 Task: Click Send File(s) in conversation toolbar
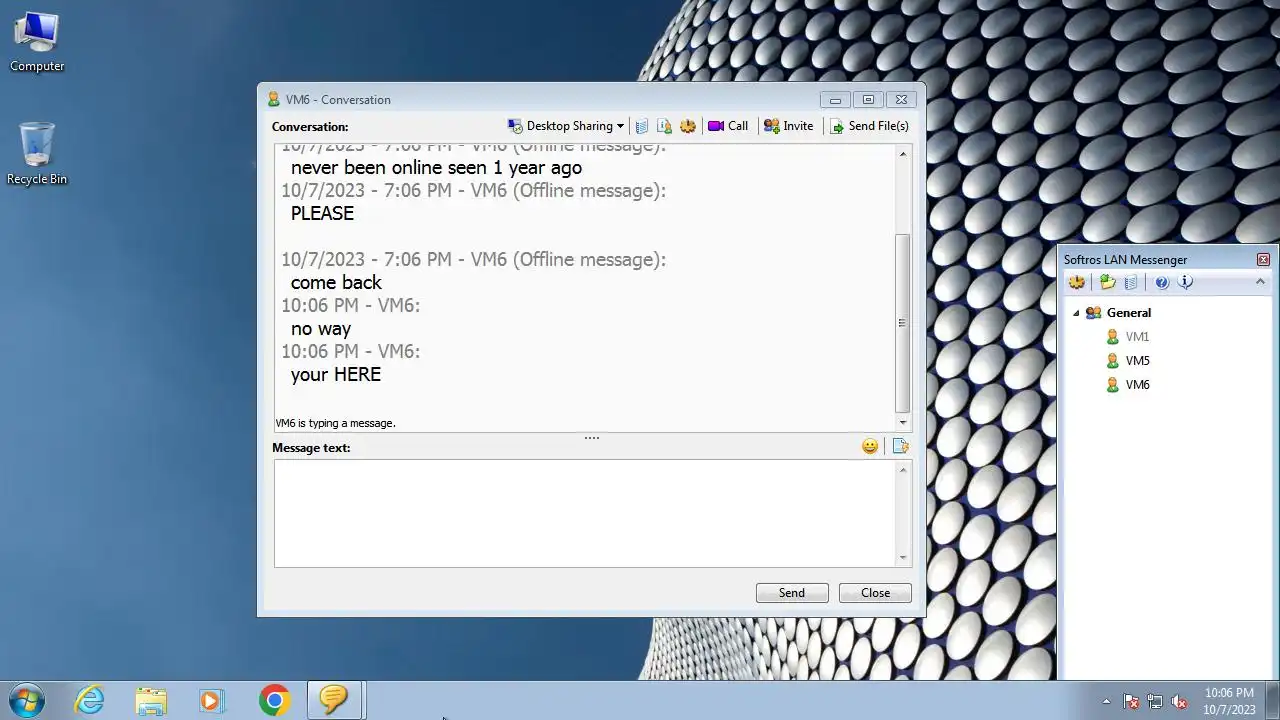[x=869, y=126]
